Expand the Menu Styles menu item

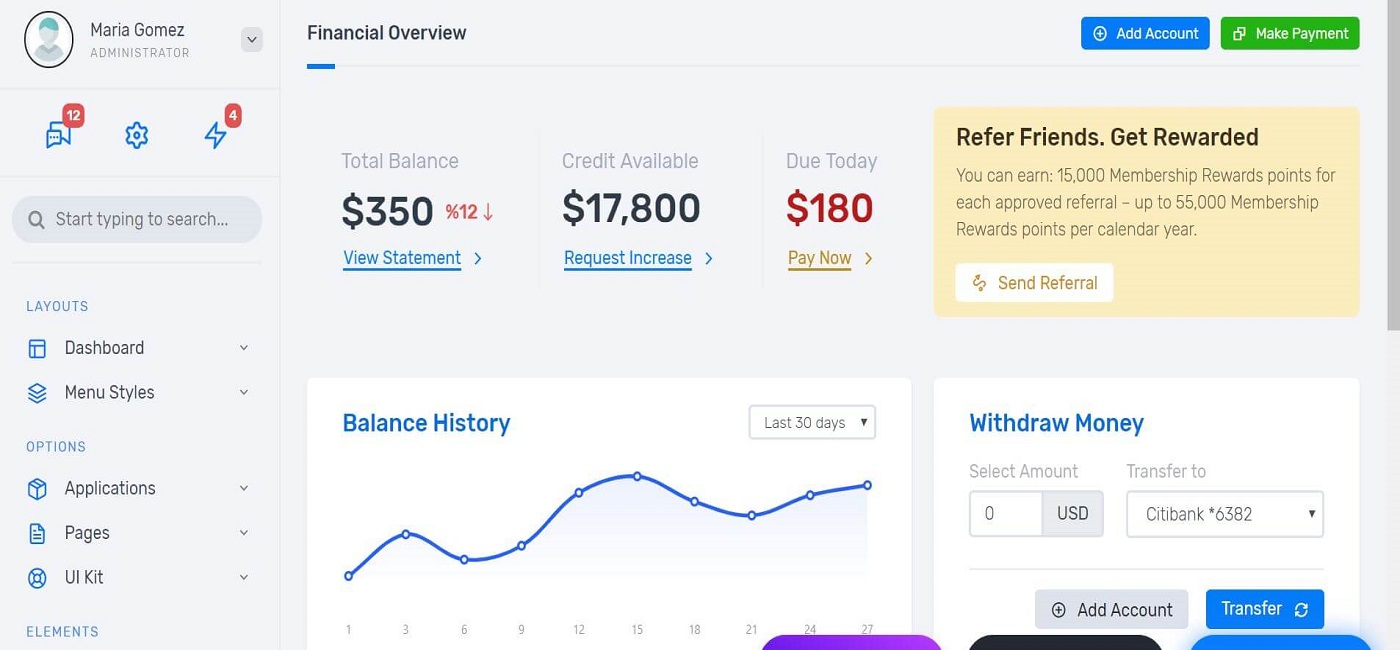243,392
